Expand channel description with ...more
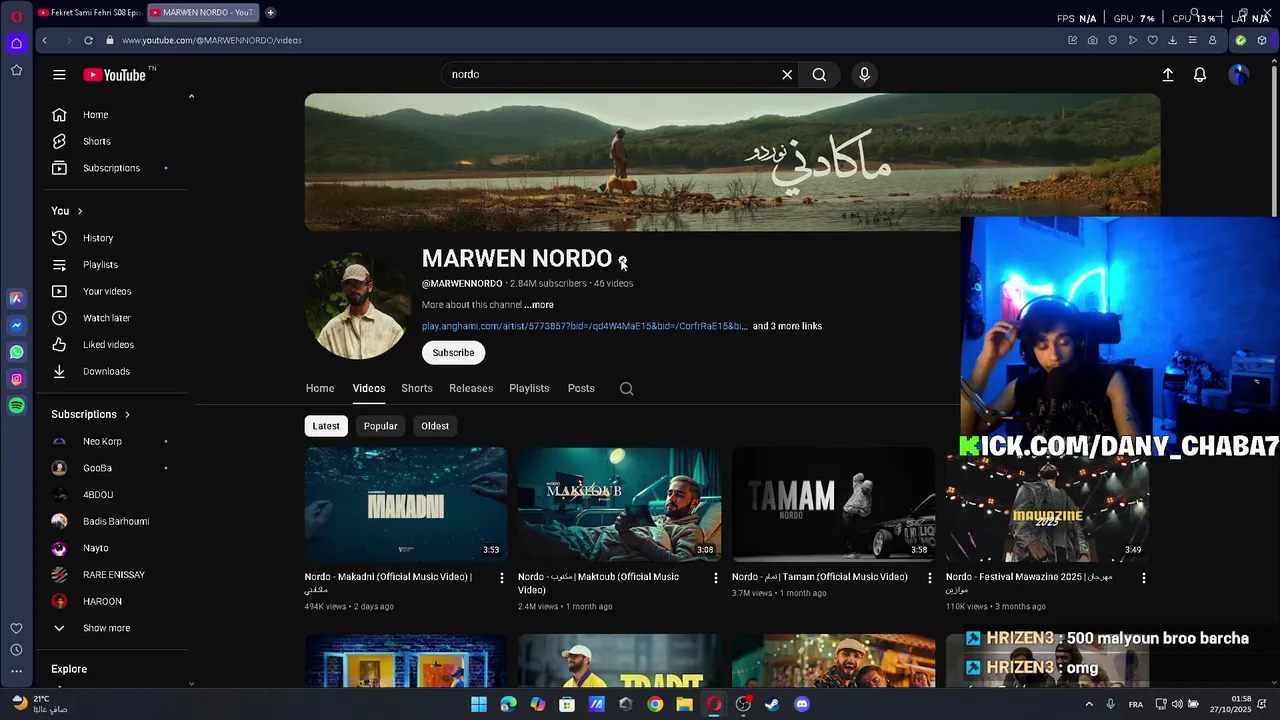Viewport: 1280px width, 720px height. coord(539,305)
